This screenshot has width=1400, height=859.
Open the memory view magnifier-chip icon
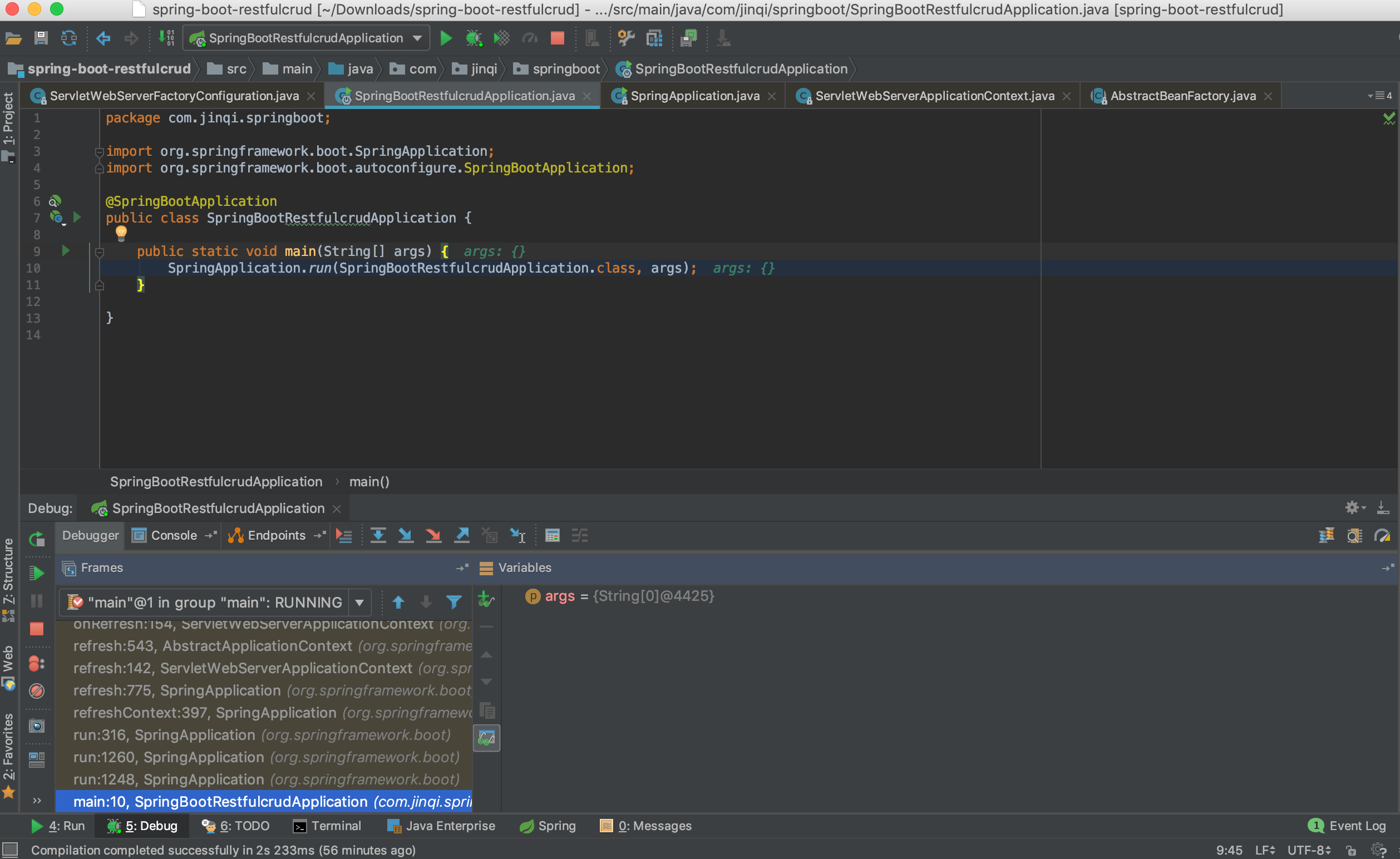[x=1354, y=535]
